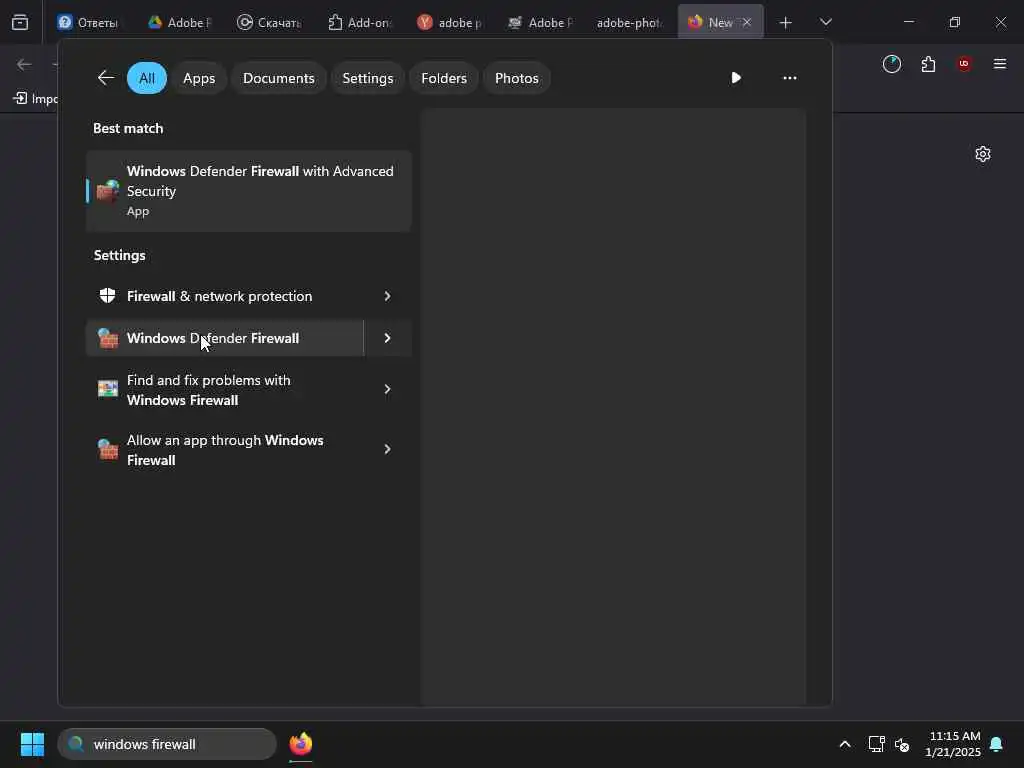Select the All filter pill

(x=147, y=78)
